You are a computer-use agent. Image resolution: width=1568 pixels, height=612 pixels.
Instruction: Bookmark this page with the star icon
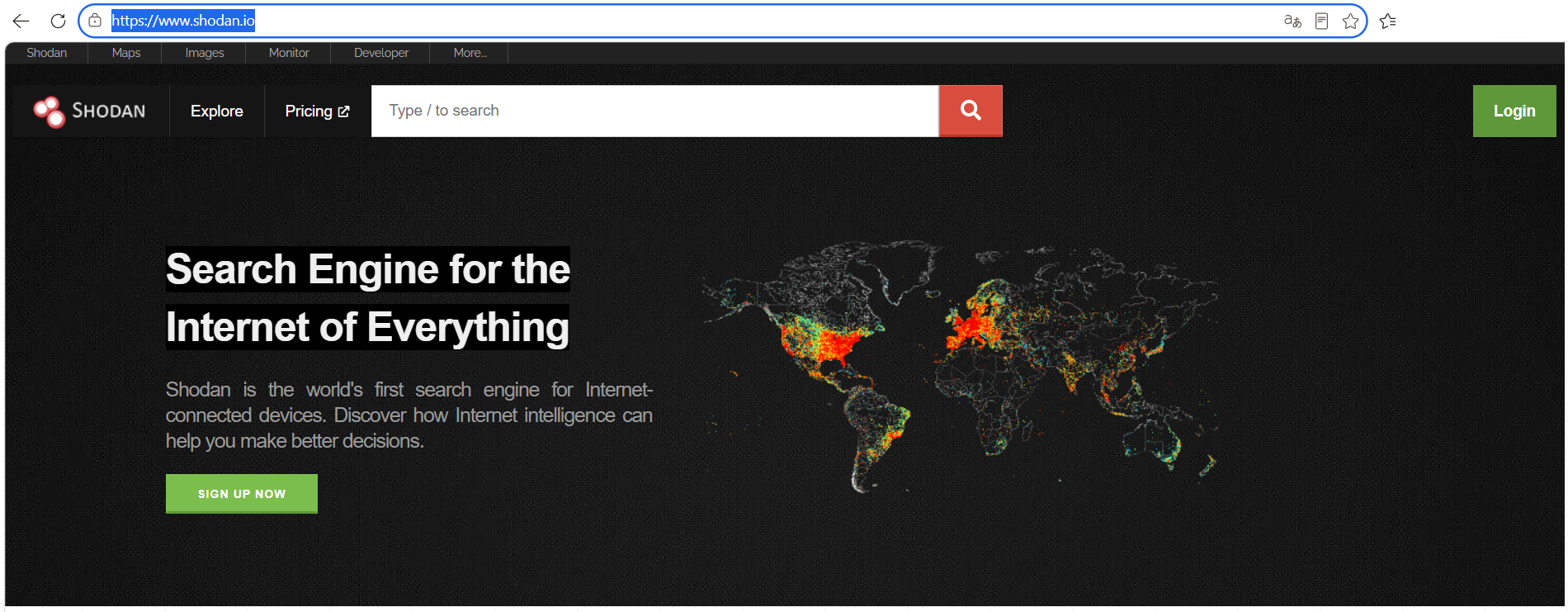[x=1350, y=21]
